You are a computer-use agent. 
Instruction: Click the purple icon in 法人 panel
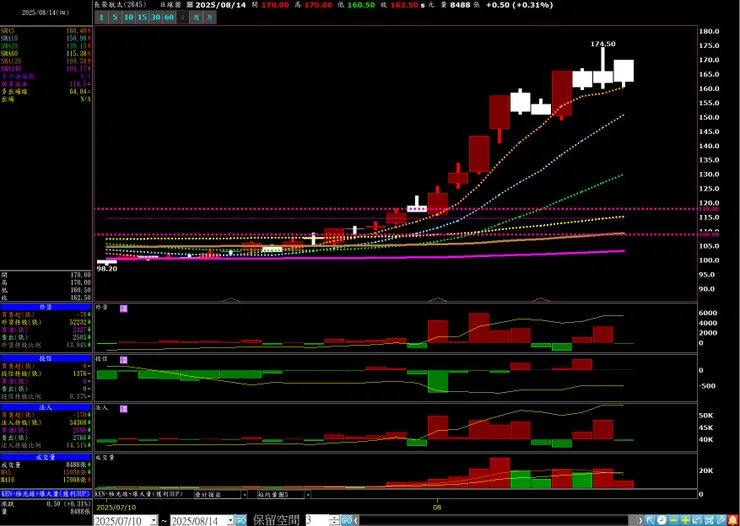[124, 409]
